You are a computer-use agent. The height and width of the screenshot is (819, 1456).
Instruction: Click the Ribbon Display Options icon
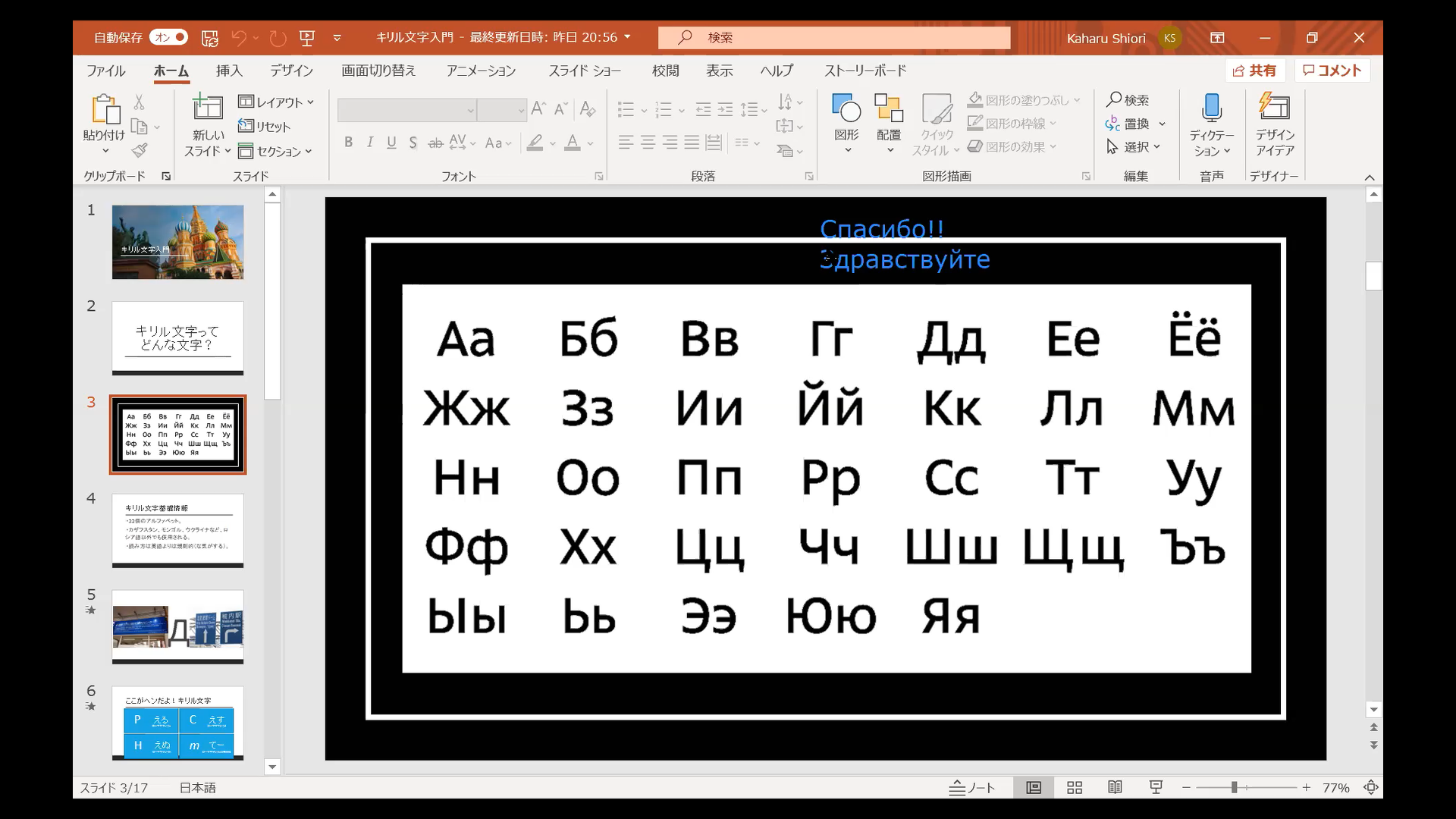(x=1217, y=38)
